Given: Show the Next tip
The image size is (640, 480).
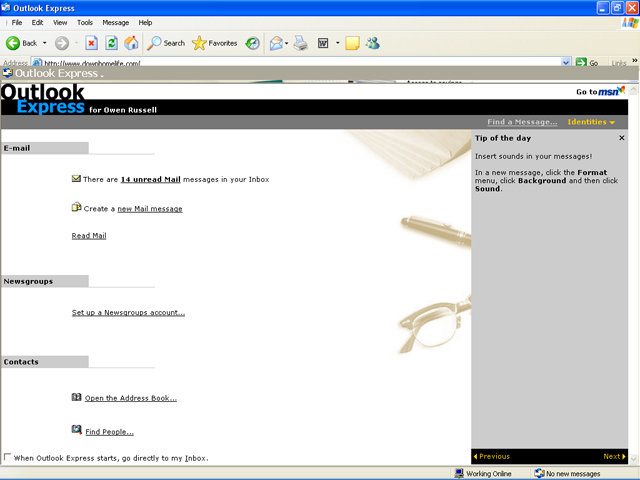Looking at the screenshot, I should point(614,456).
